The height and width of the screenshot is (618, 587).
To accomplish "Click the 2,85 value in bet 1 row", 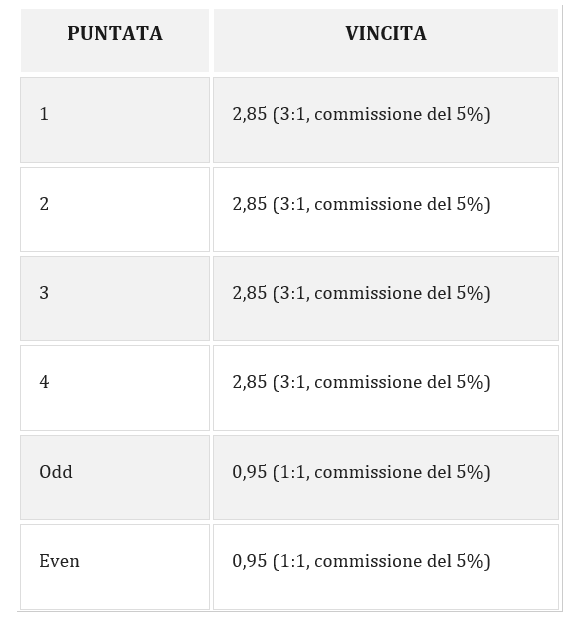I will pos(250,114).
